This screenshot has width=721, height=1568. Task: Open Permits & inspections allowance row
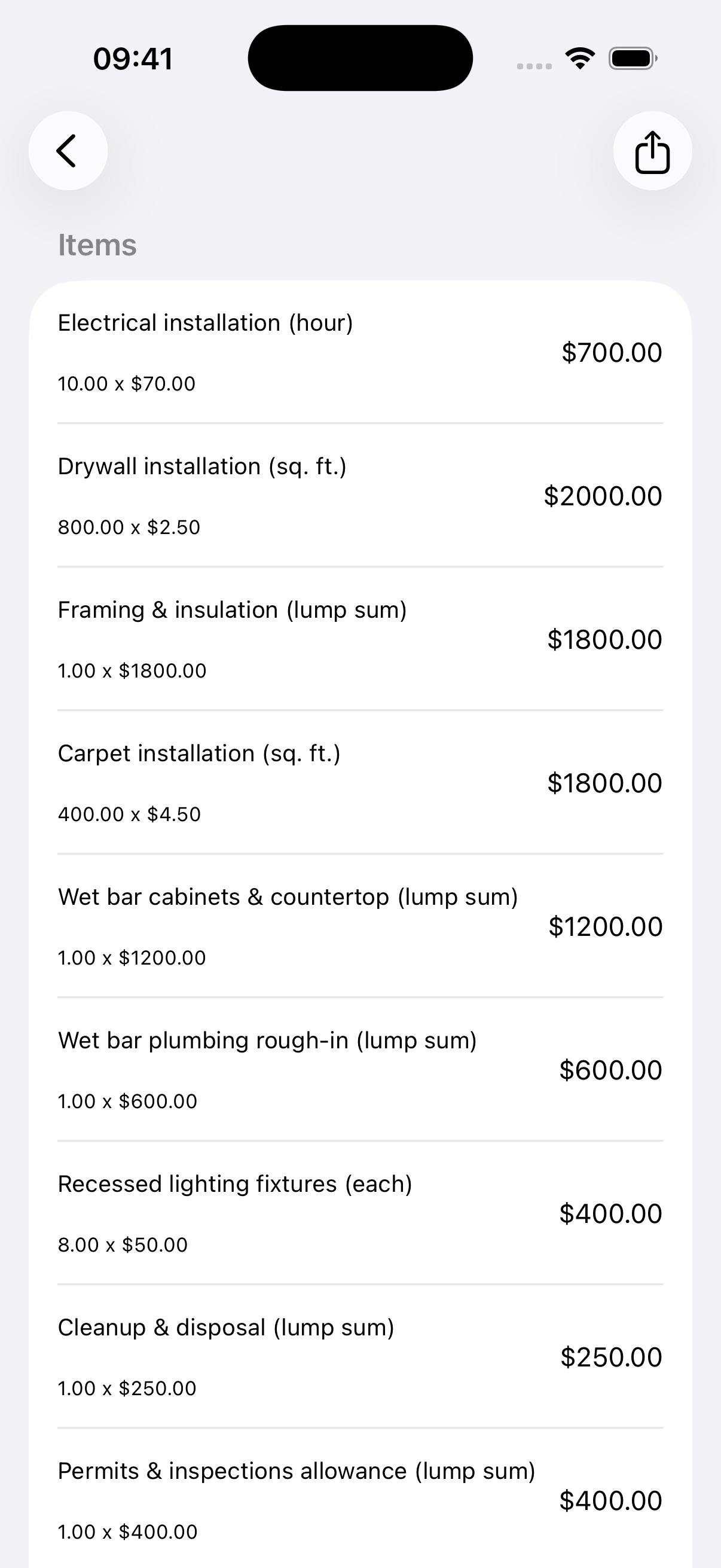(x=360, y=1500)
